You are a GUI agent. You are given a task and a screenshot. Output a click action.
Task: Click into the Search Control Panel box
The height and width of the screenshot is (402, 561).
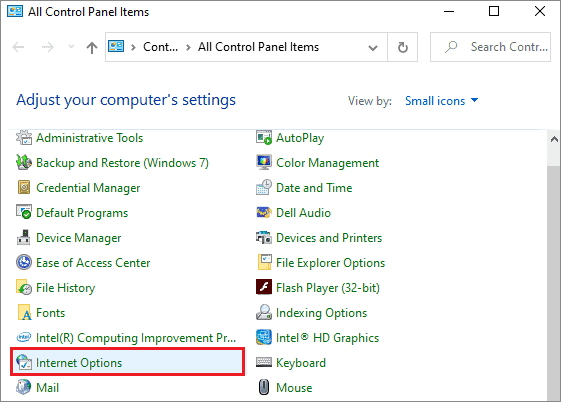490,47
